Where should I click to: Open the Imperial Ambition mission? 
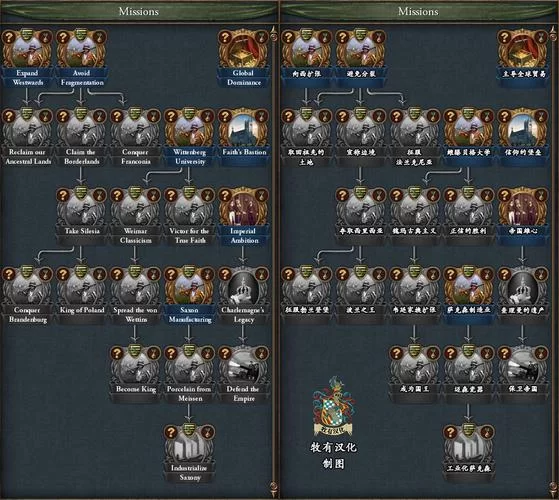click(243, 208)
